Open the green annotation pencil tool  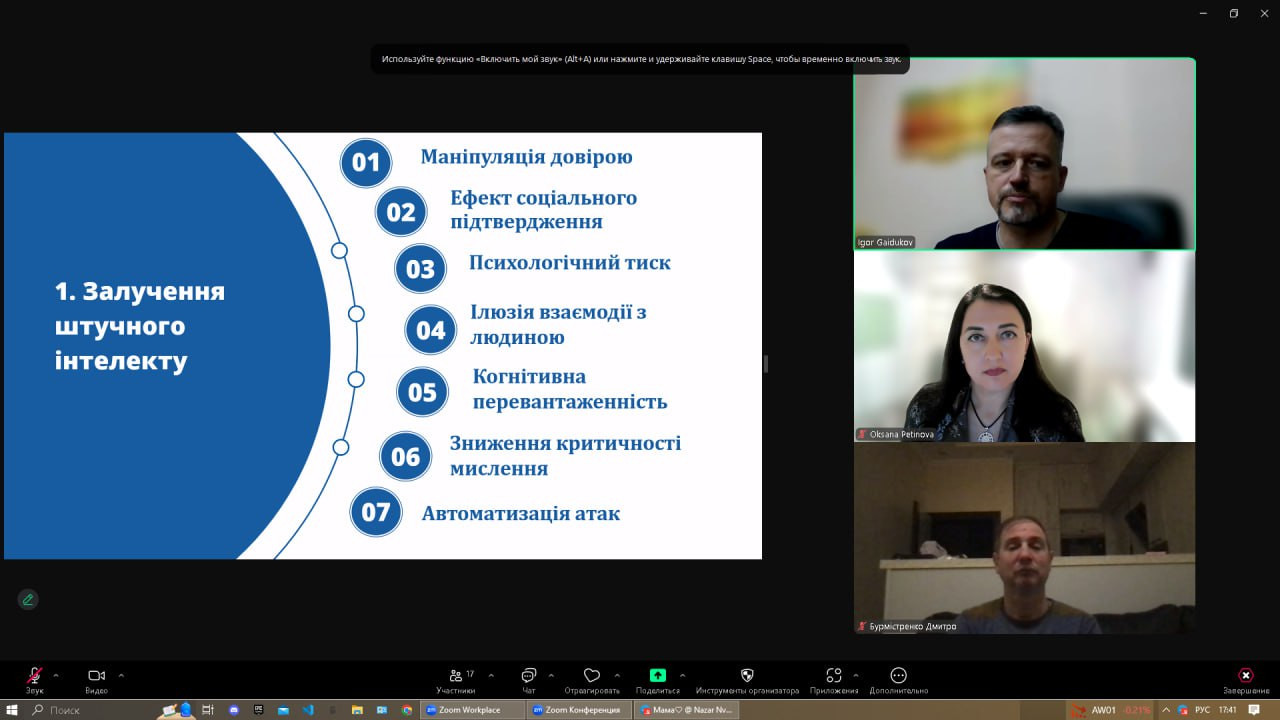coord(28,600)
